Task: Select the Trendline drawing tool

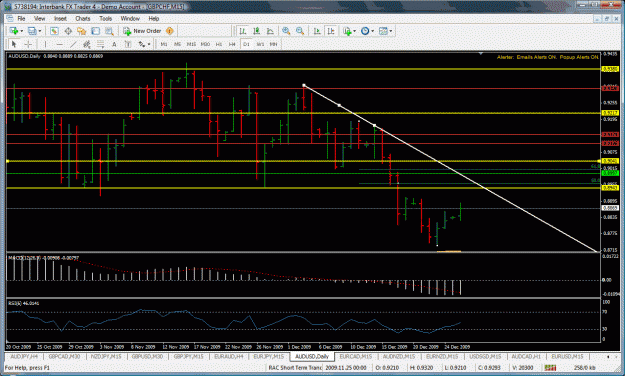Action: tap(73, 44)
